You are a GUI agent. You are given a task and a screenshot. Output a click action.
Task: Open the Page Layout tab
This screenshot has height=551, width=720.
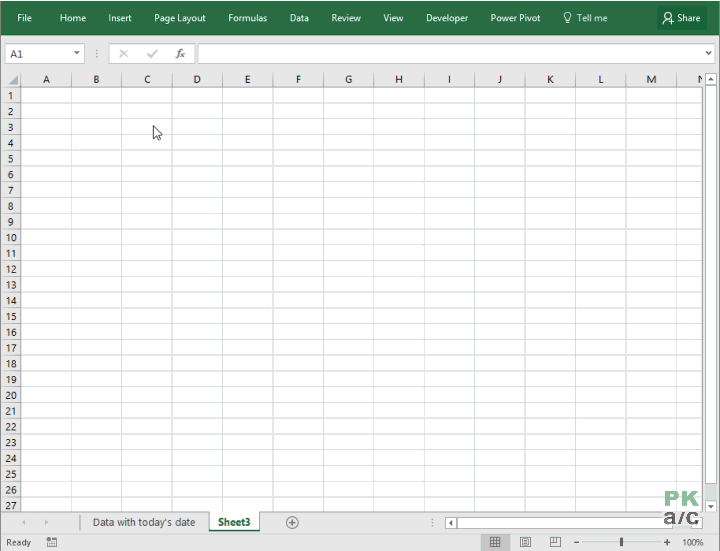tap(180, 18)
